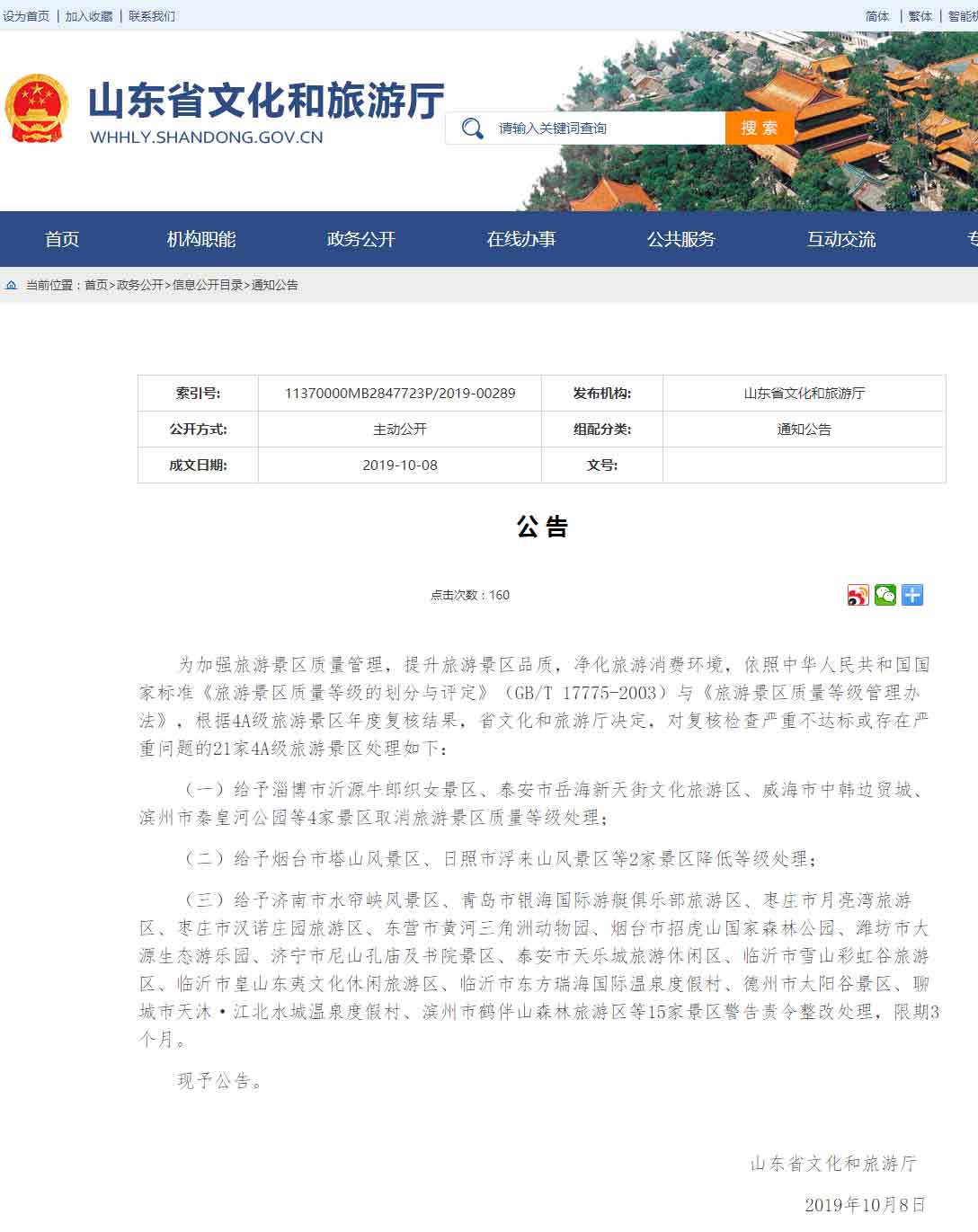Click breadcrumb link 首页
The image size is (978, 1232).
point(96,285)
